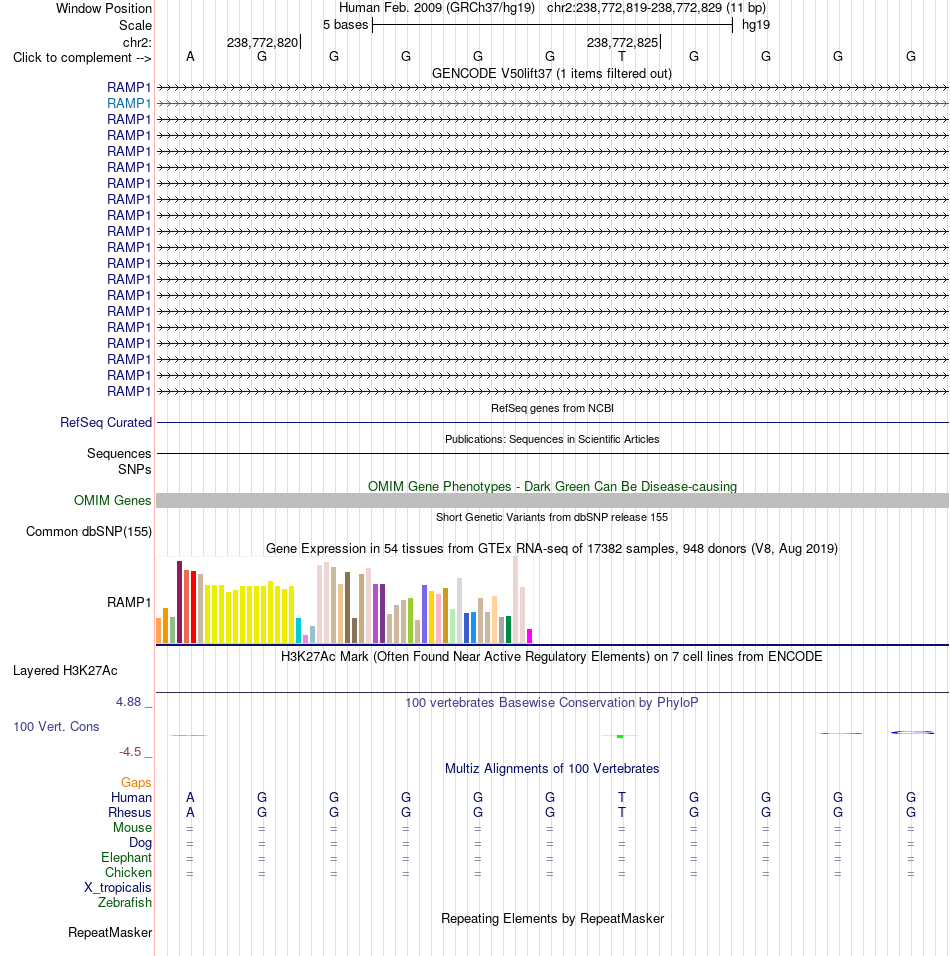This screenshot has height=956, width=950.
Task: Open the RefSeq Curated track label
Action: 105,423
